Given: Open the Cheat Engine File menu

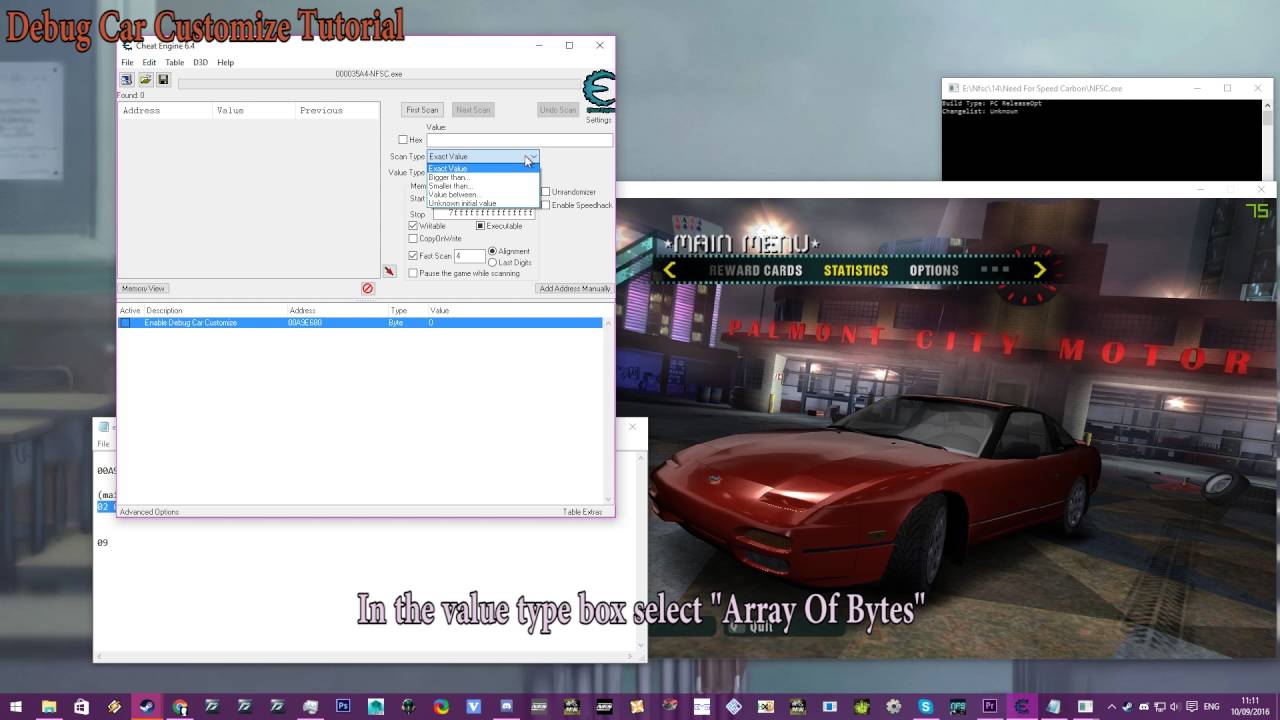Looking at the screenshot, I should [127, 62].
